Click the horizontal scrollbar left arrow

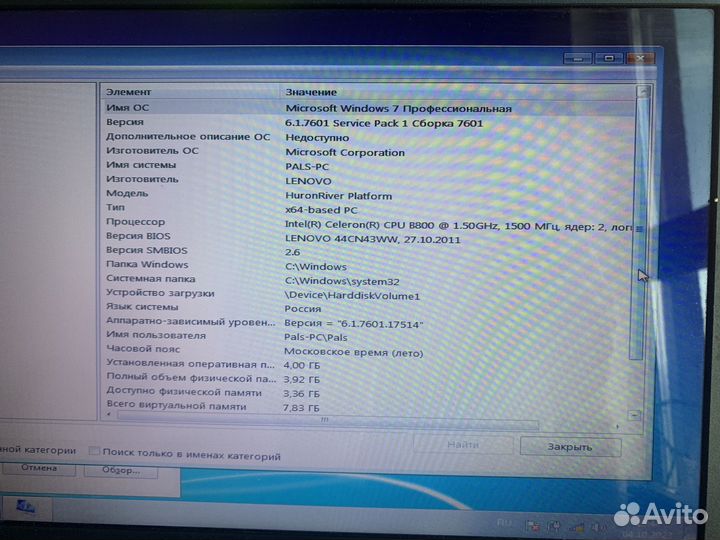click(x=109, y=414)
